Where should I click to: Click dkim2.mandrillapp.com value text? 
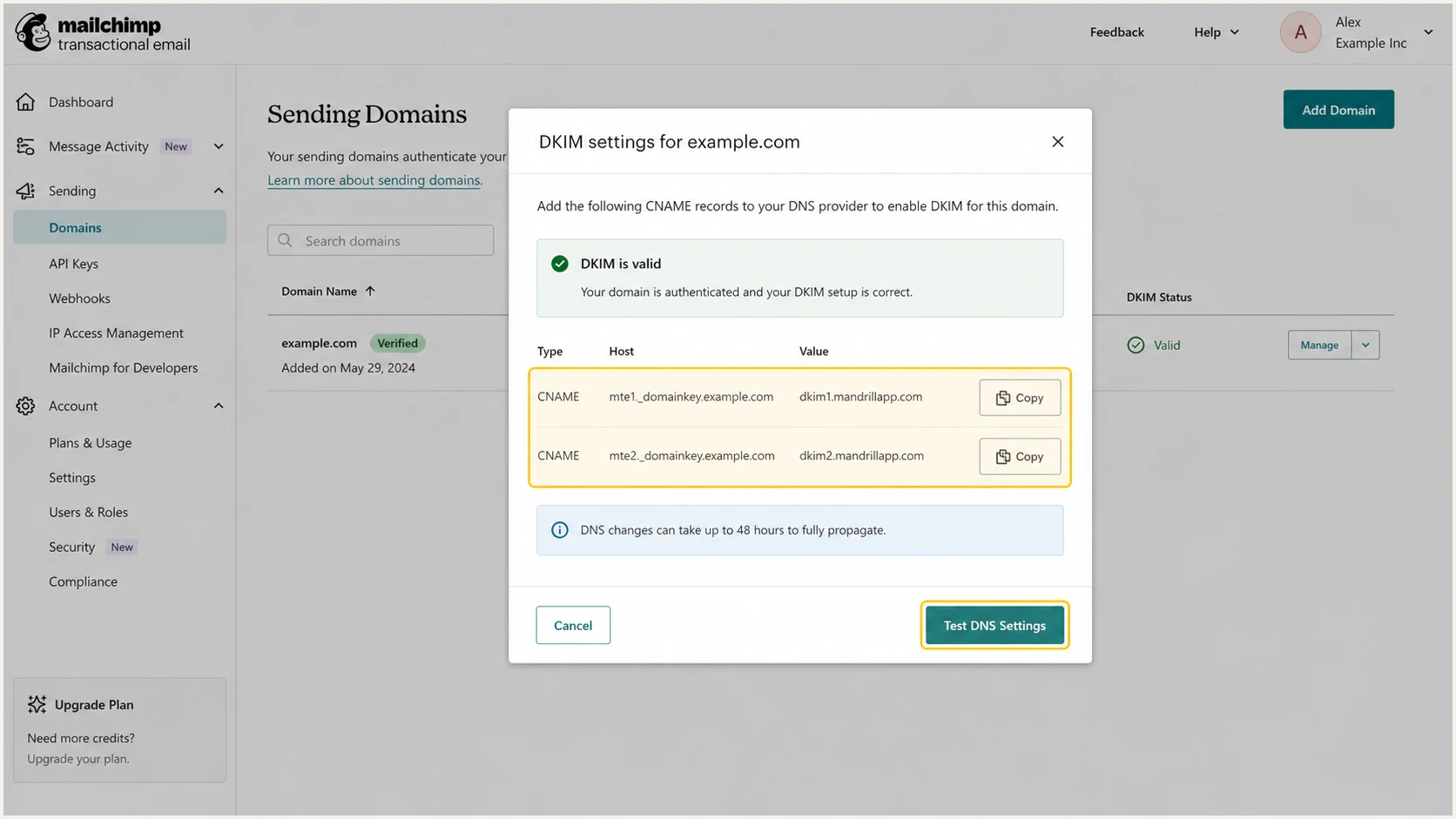click(861, 456)
